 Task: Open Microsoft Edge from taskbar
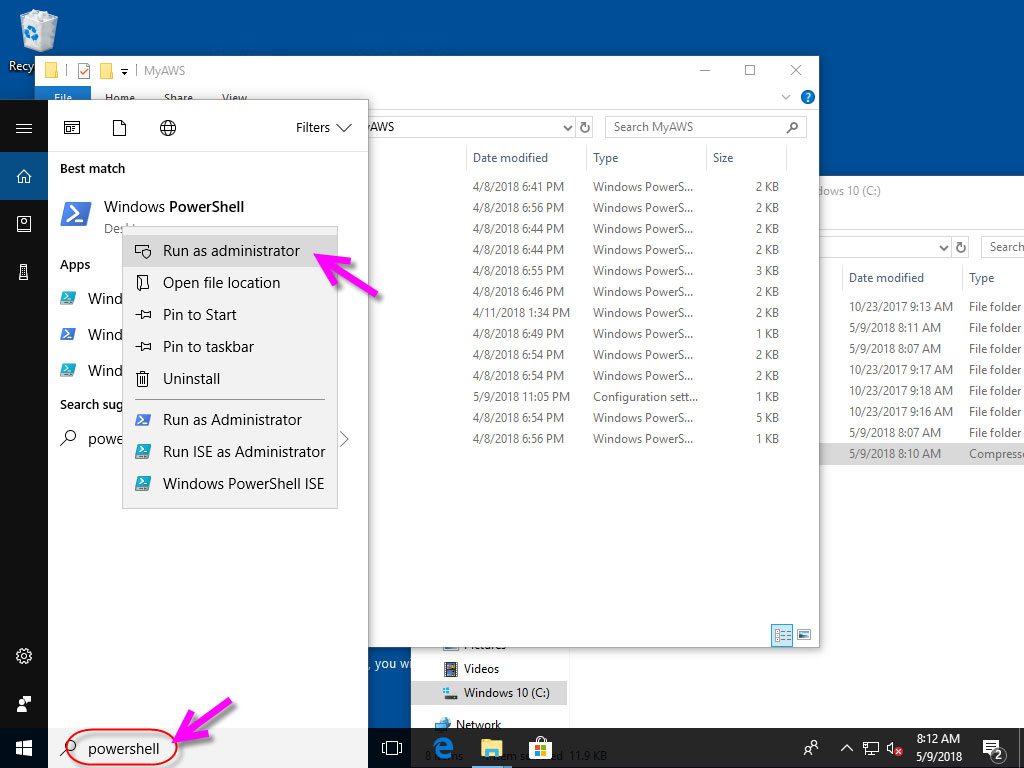coord(443,748)
